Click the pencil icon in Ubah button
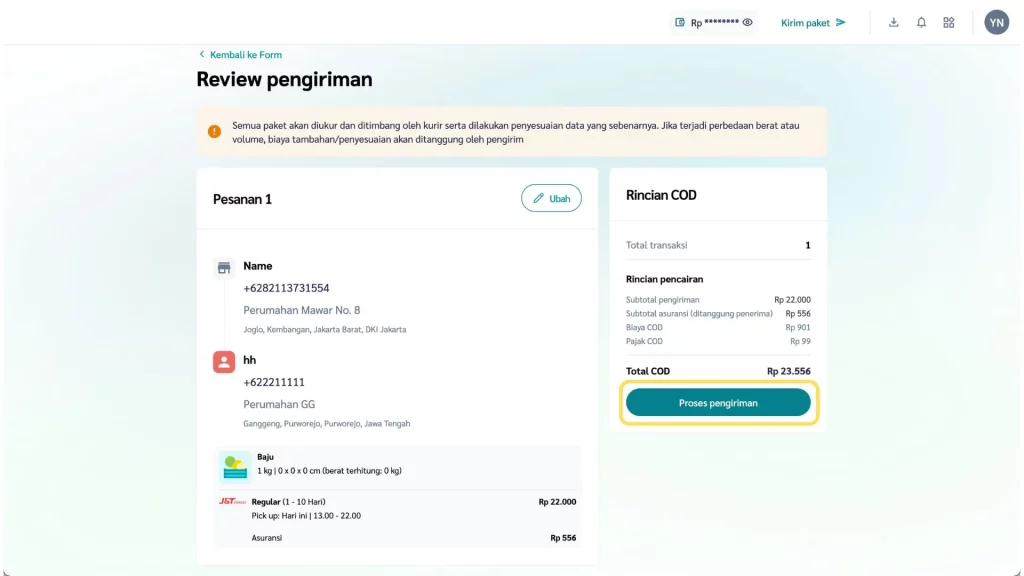Image resolution: width=1024 pixels, height=576 pixels. pos(538,198)
